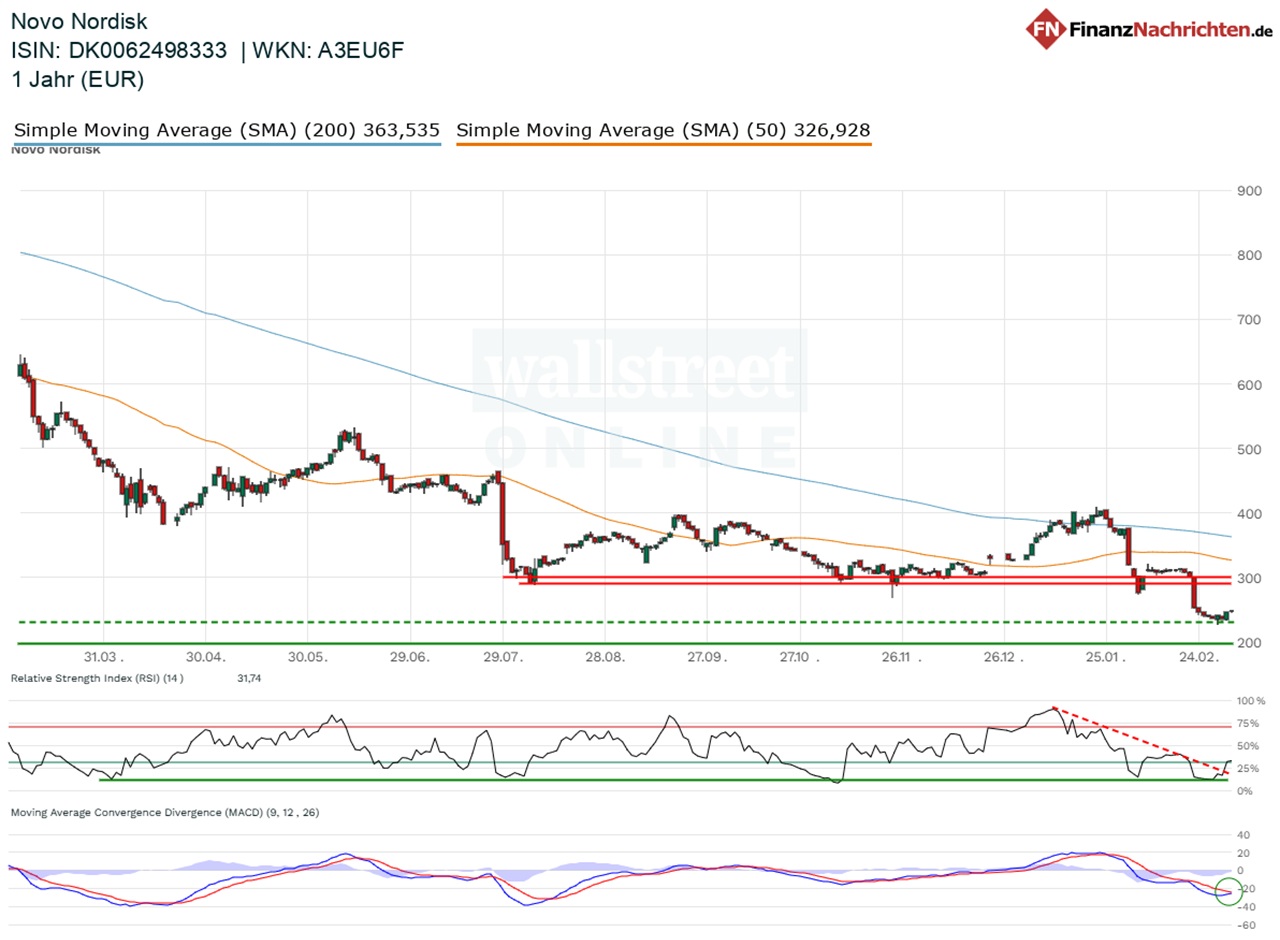
Task: Select the orange SMA (50) legend entry
Action: tap(663, 130)
